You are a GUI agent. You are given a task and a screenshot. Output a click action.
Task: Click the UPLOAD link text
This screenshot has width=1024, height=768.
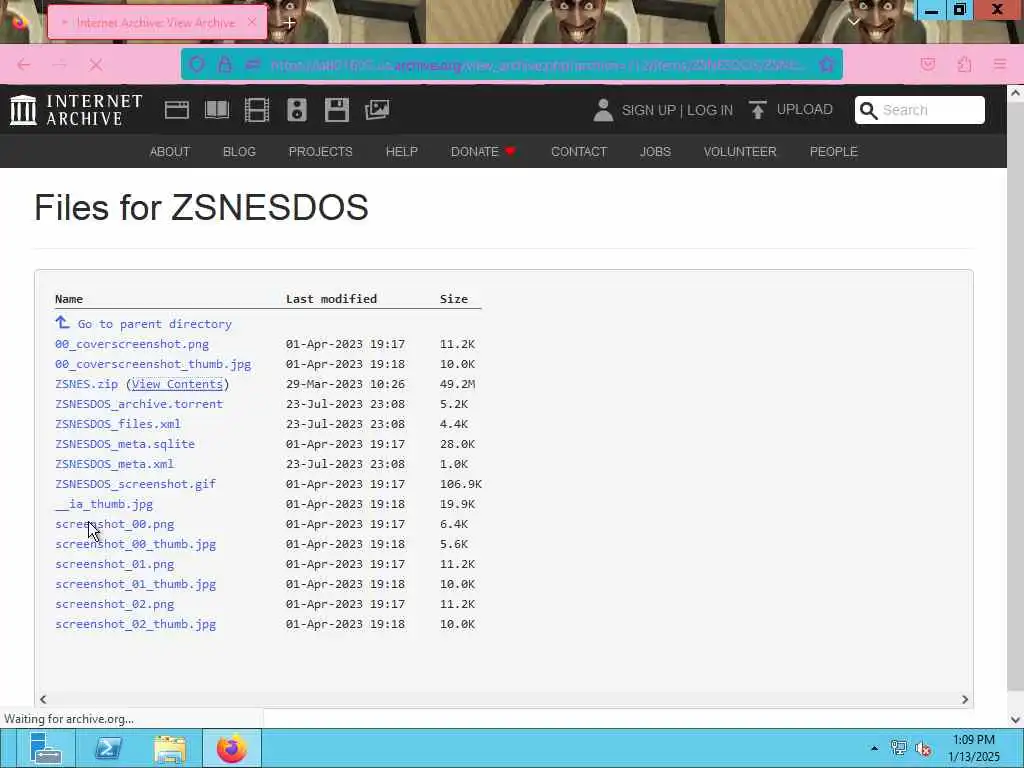pos(805,110)
